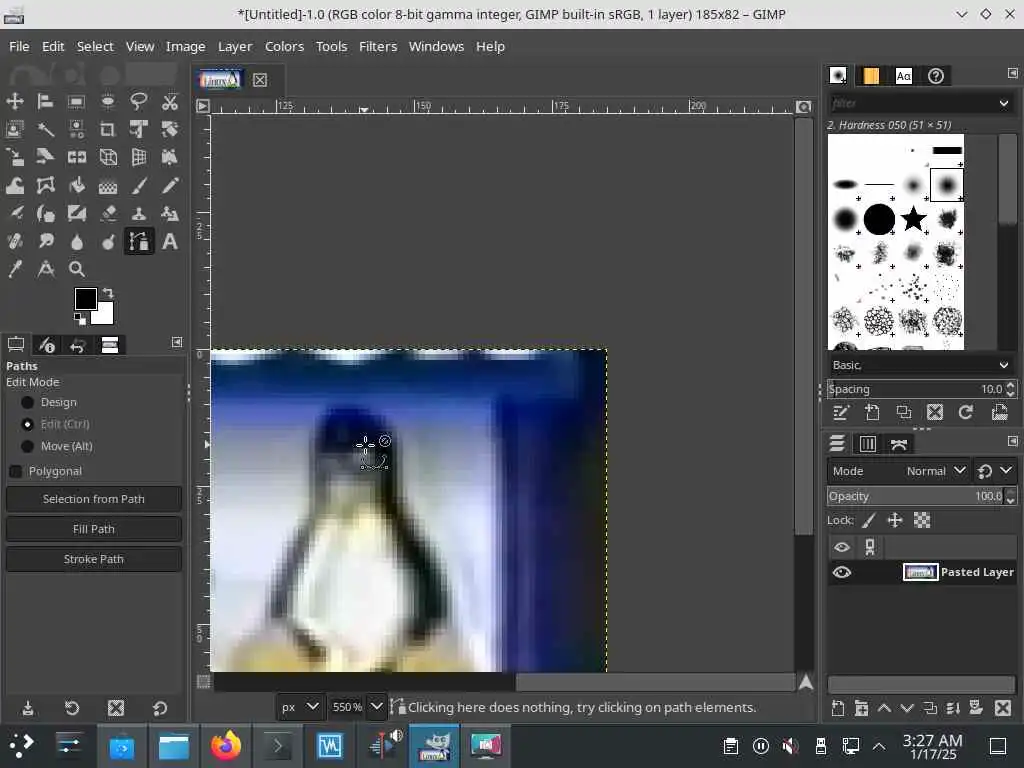The width and height of the screenshot is (1024, 768).
Task: Open the Basic brush tag dropdown
Action: coord(921,365)
